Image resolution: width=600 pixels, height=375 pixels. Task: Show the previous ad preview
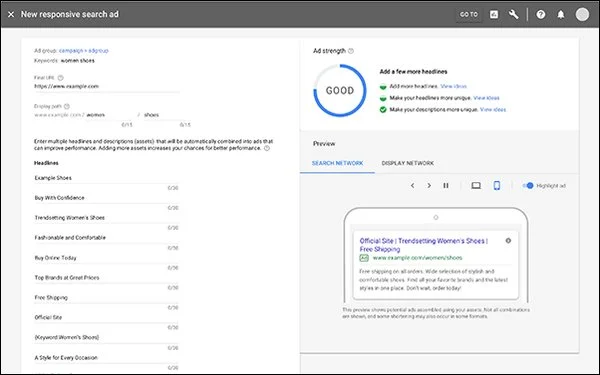click(x=412, y=186)
